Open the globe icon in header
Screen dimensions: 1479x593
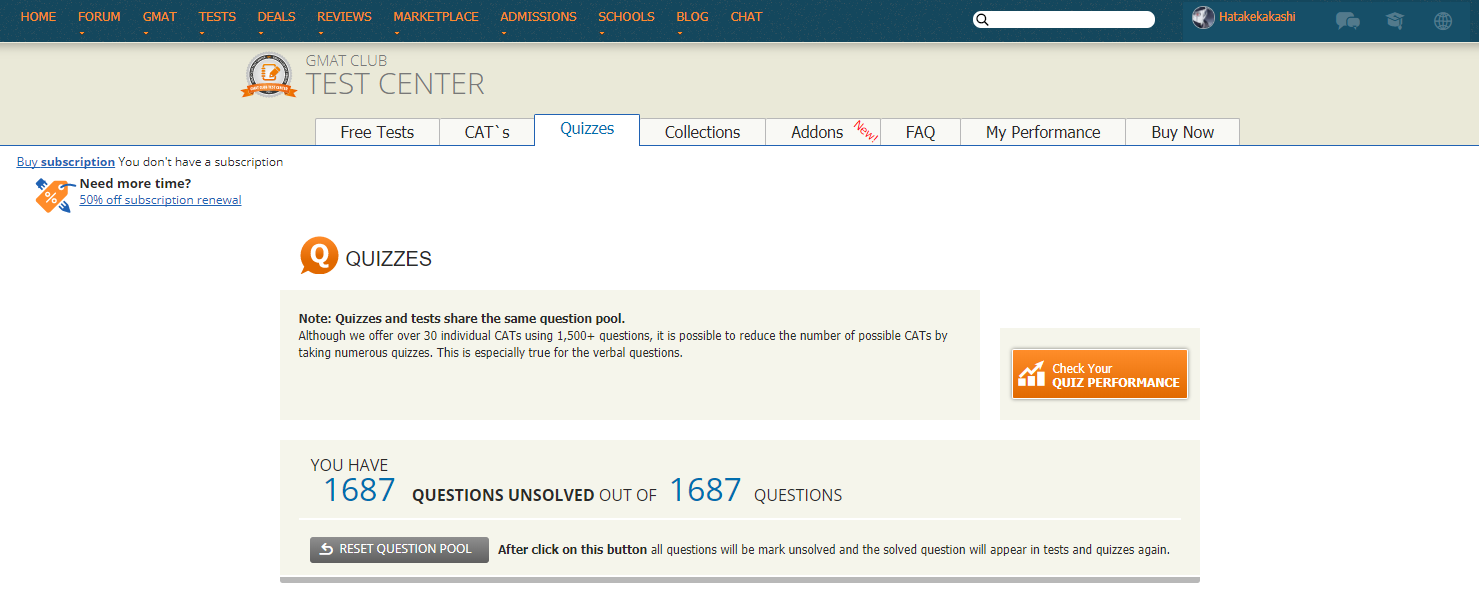pyautogui.click(x=1442, y=20)
